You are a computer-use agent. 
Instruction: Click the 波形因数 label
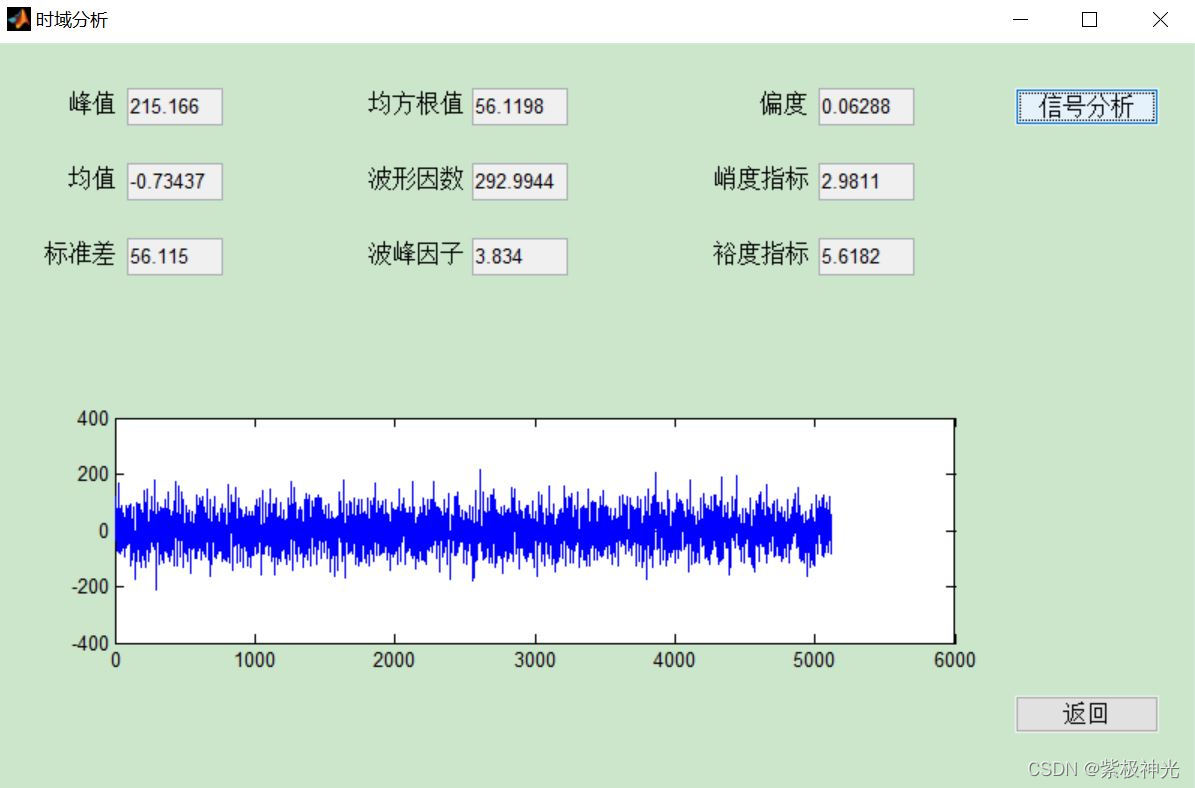(x=415, y=178)
